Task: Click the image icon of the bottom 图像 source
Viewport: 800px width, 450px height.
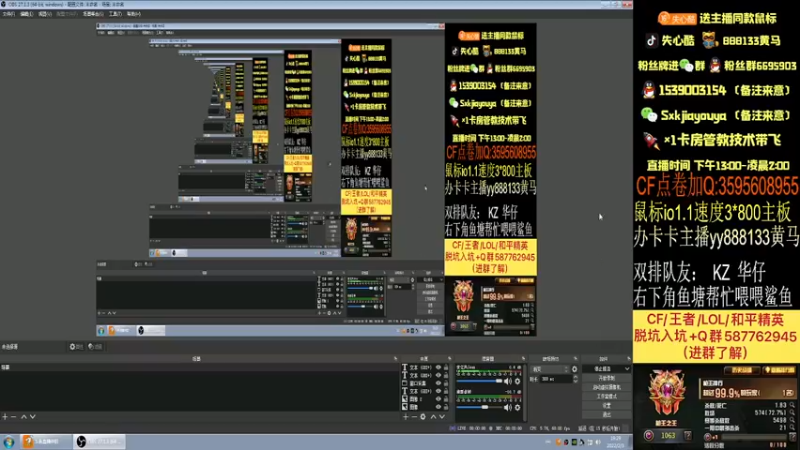Action: click(405, 407)
